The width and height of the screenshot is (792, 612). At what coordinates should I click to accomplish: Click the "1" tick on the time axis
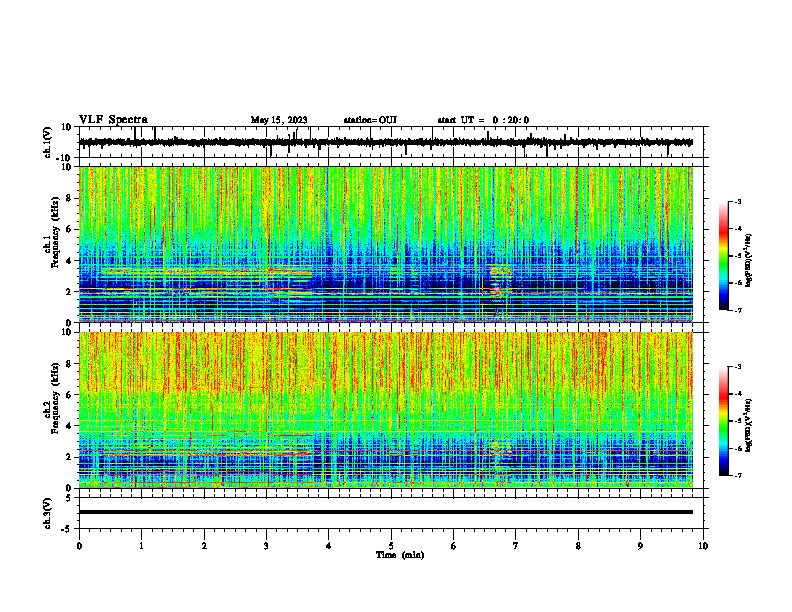141,546
